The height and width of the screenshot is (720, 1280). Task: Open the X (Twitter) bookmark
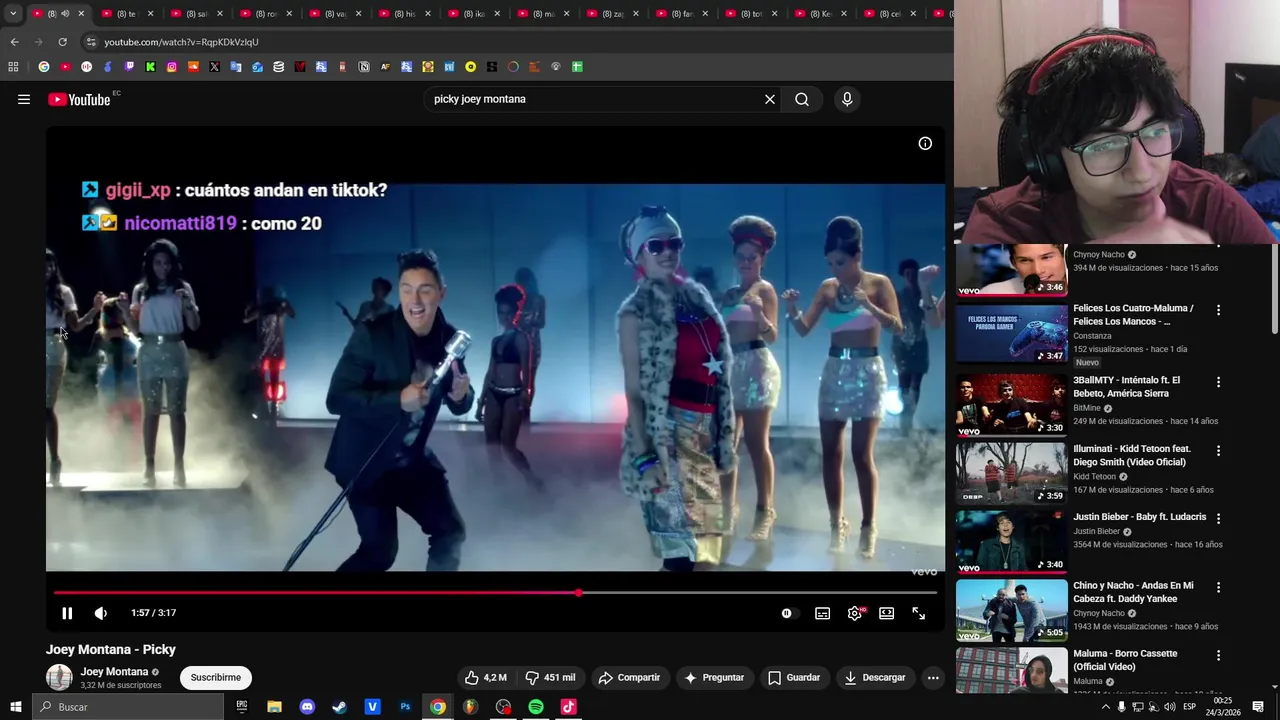[214, 67]
